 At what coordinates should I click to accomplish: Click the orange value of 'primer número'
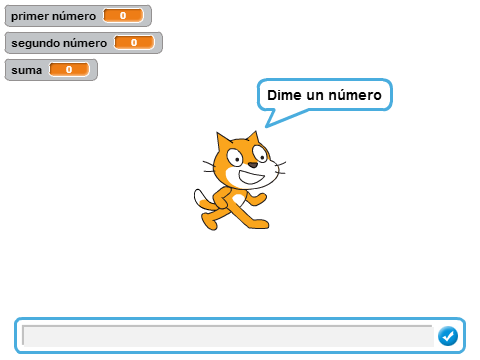click(x=123, y=15)
